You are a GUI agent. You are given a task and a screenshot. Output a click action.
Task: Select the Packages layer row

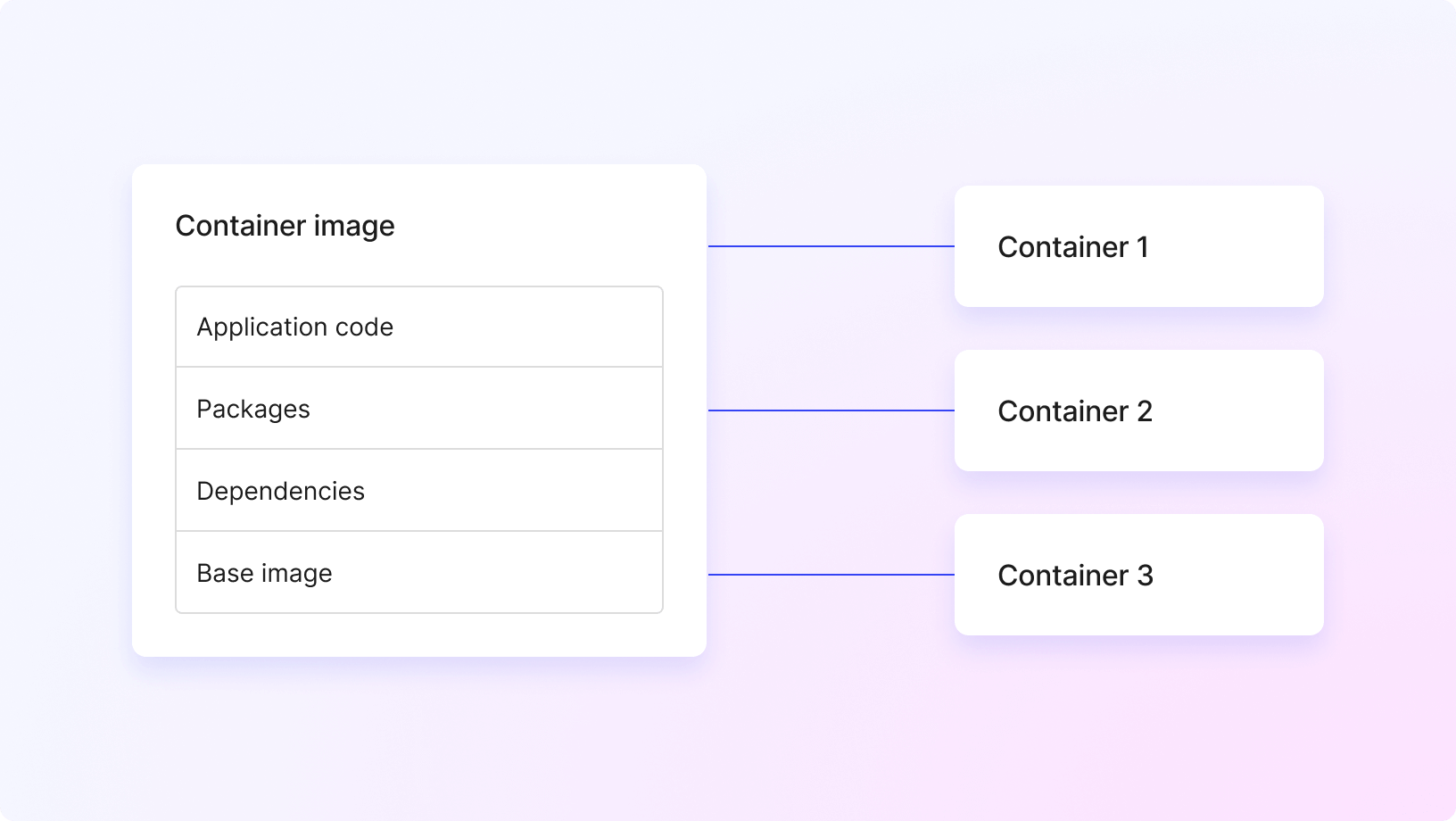(419, 409)
